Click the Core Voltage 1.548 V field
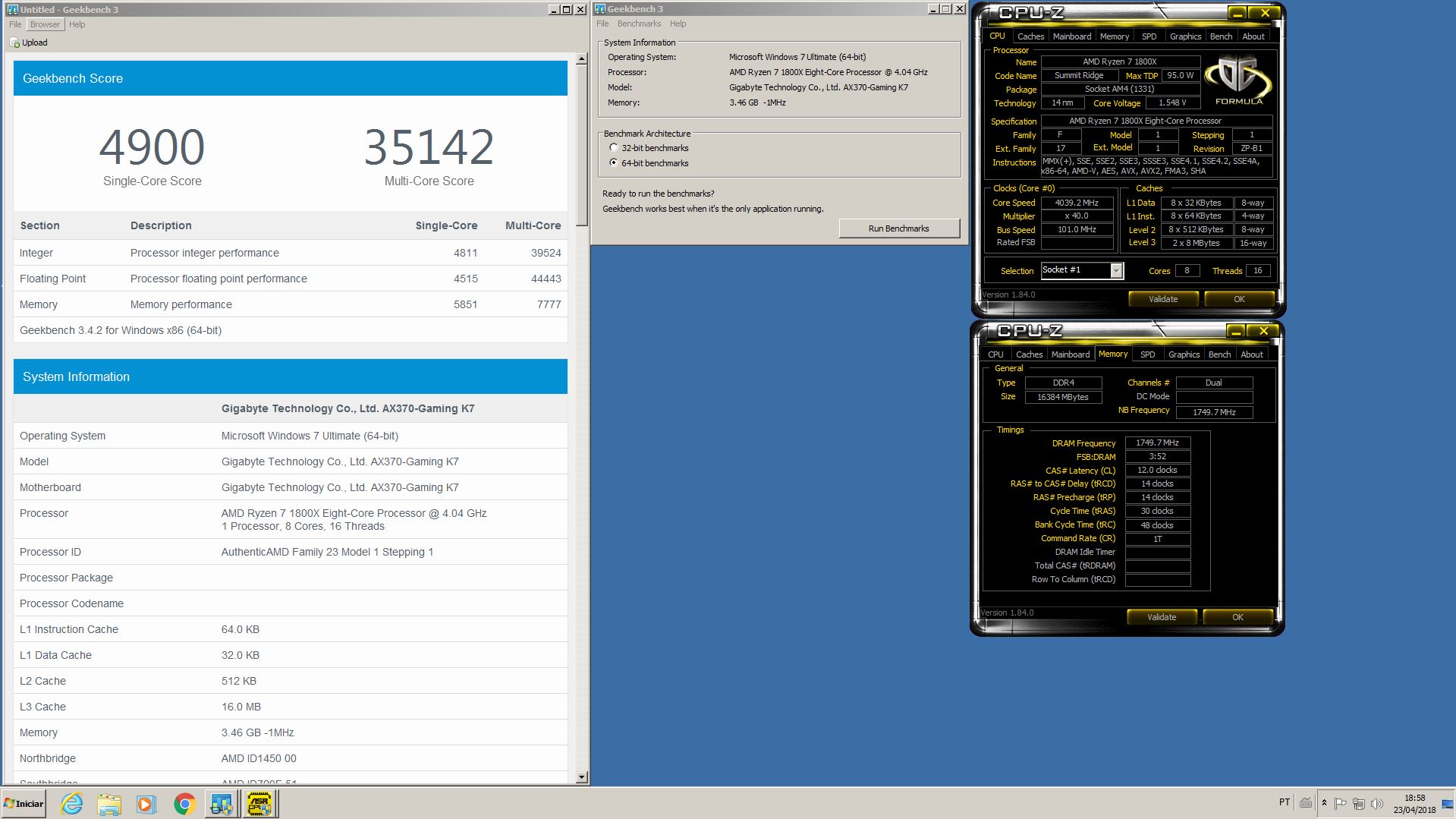This screenshot has height=819, width=1456. coord(1172,102)
